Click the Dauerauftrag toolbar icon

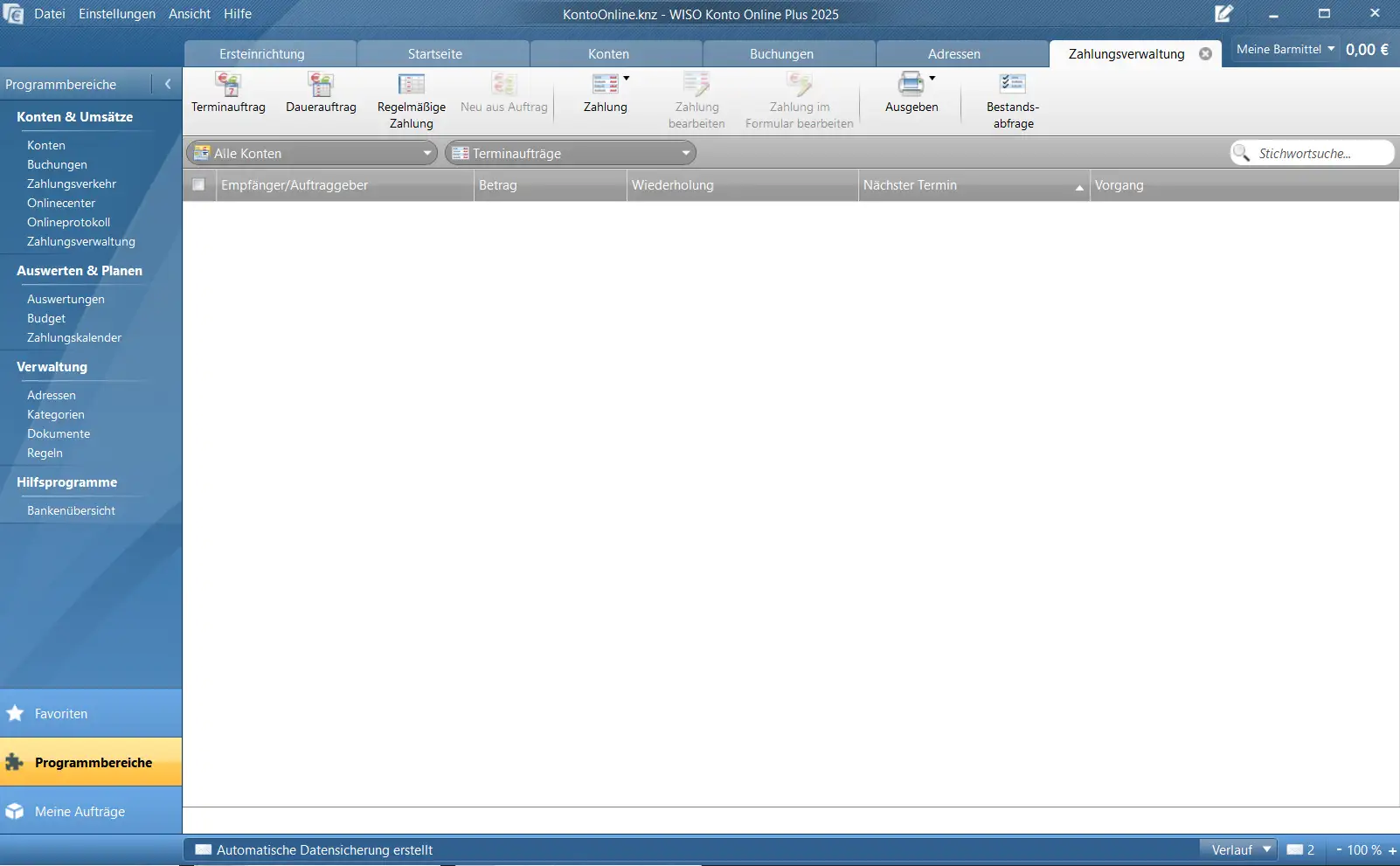pos(321,85)
